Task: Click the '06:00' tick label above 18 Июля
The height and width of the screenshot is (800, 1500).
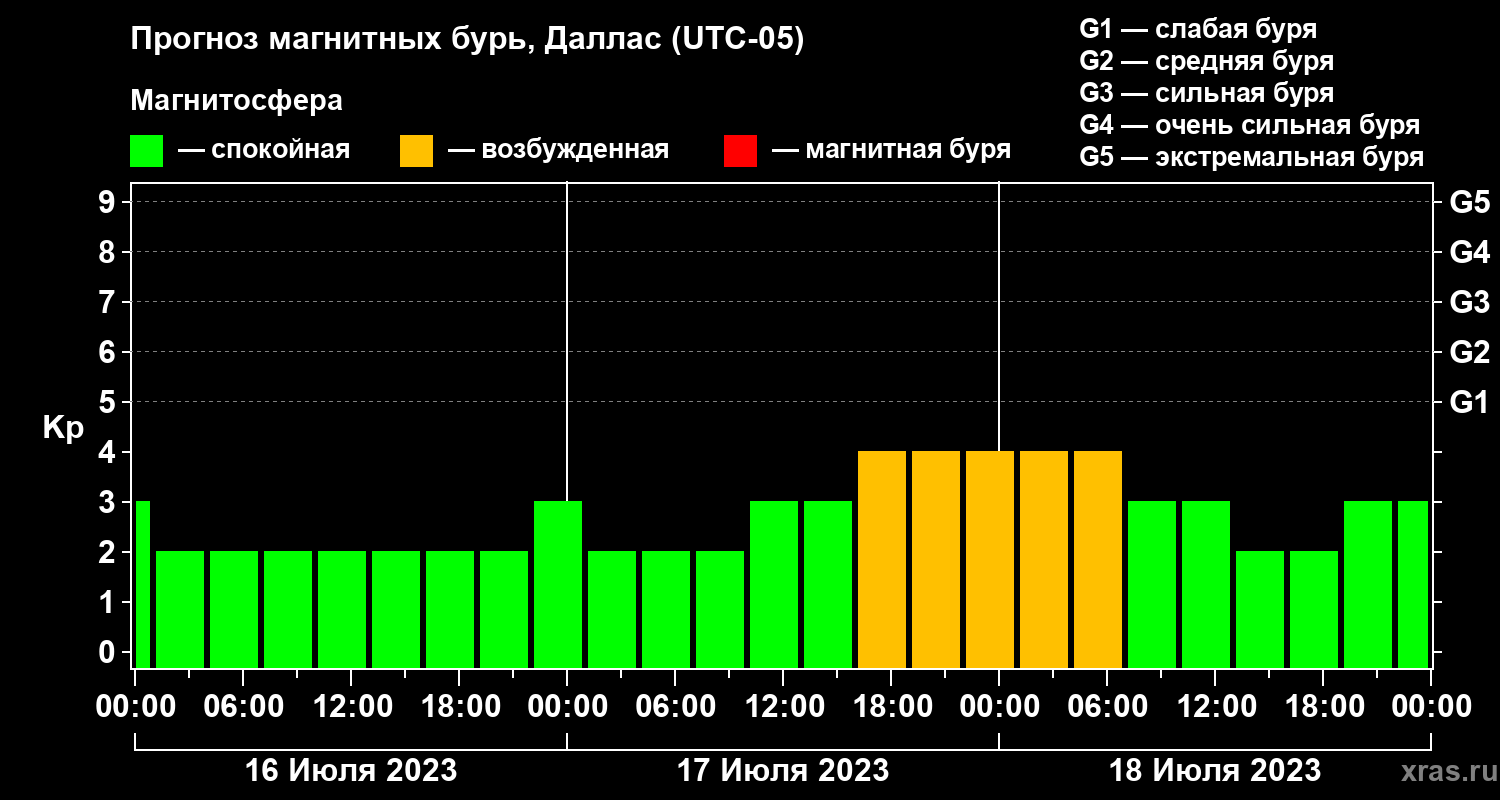Action: pyautogui.click(x=1107, y=707)
